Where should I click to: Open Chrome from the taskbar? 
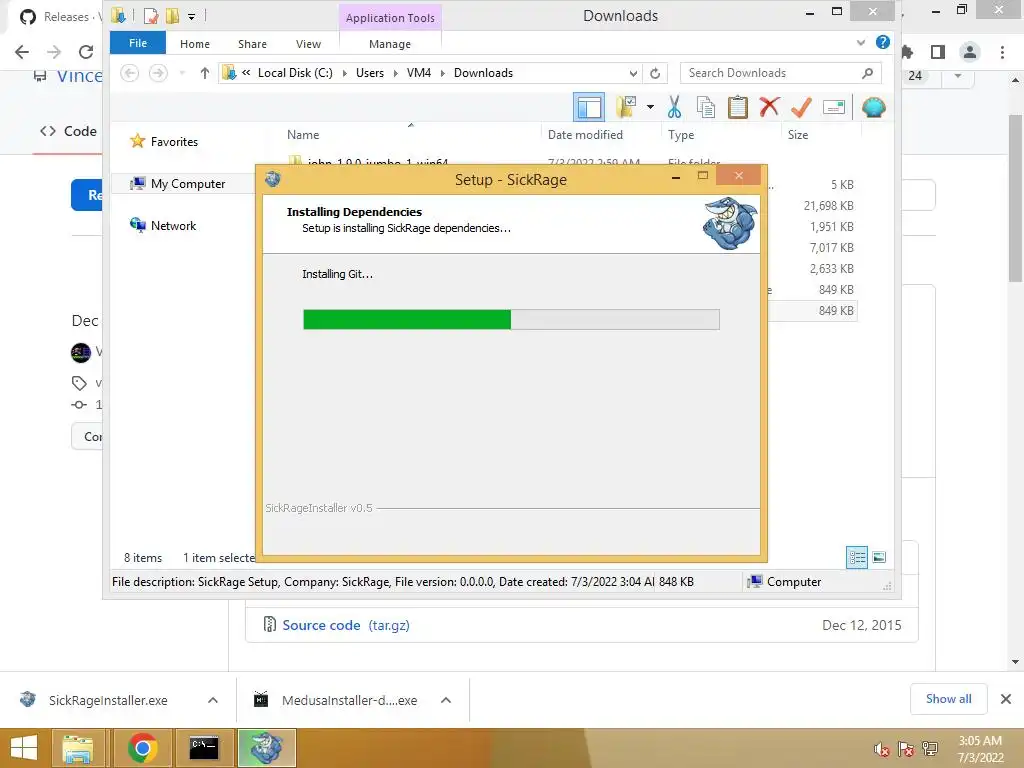pos(142,748)
